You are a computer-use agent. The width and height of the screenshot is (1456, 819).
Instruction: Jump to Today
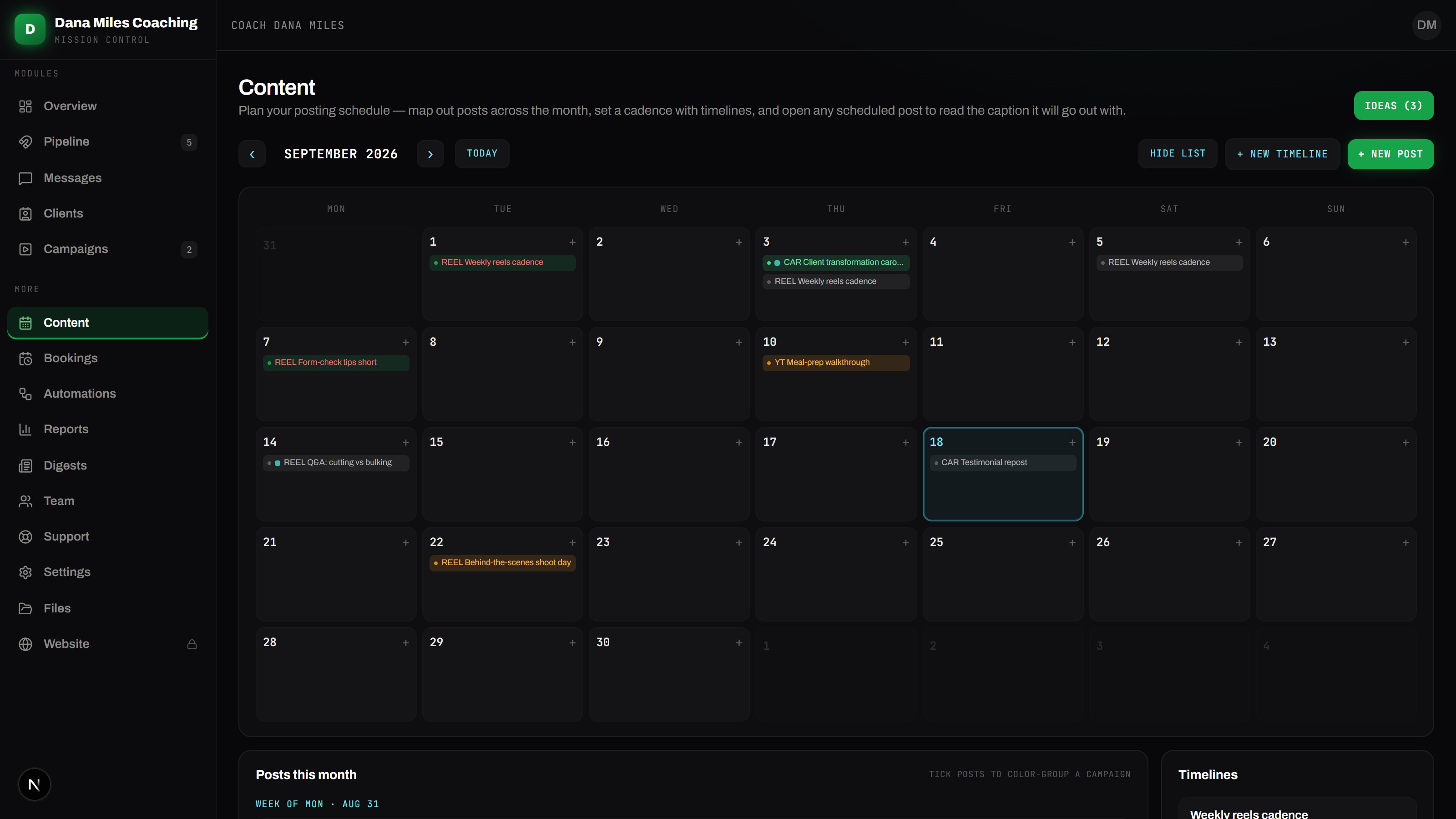click(482, 154)
